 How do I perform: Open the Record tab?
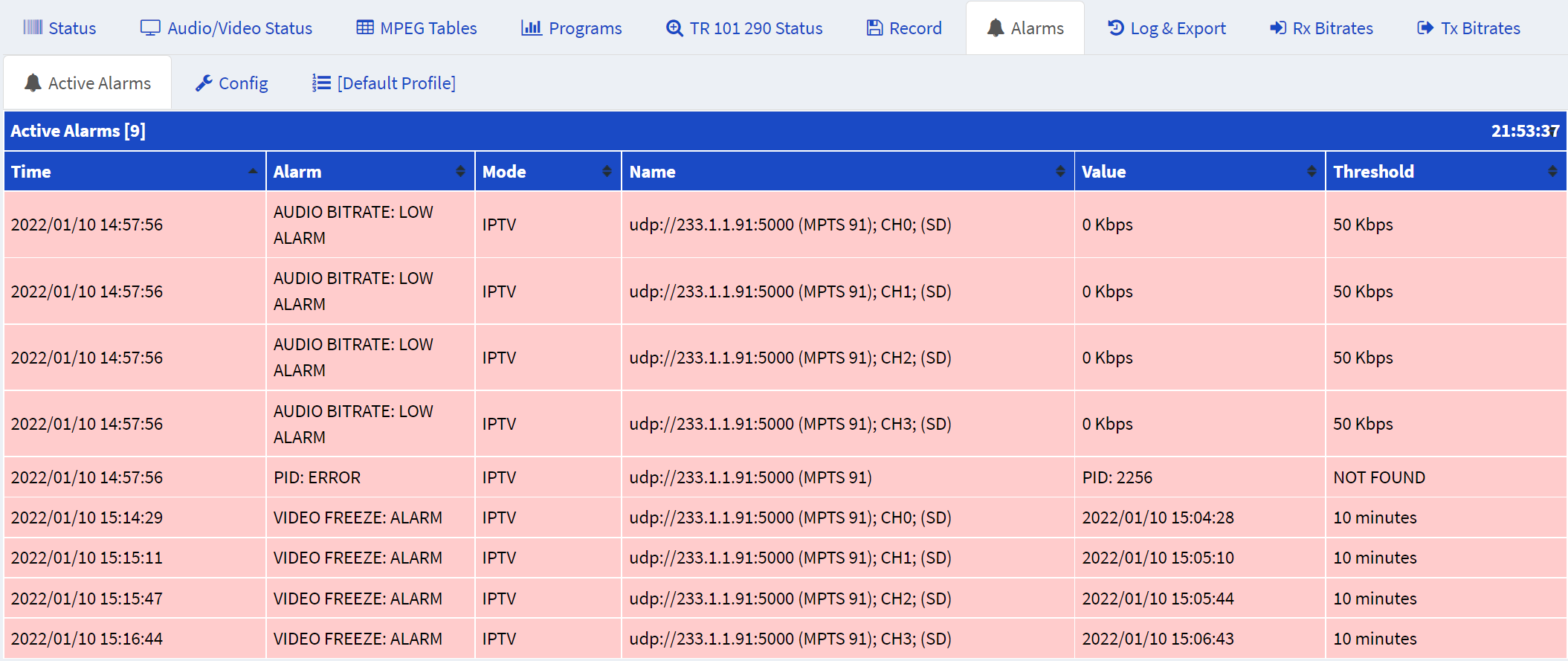tap(905, 28)
